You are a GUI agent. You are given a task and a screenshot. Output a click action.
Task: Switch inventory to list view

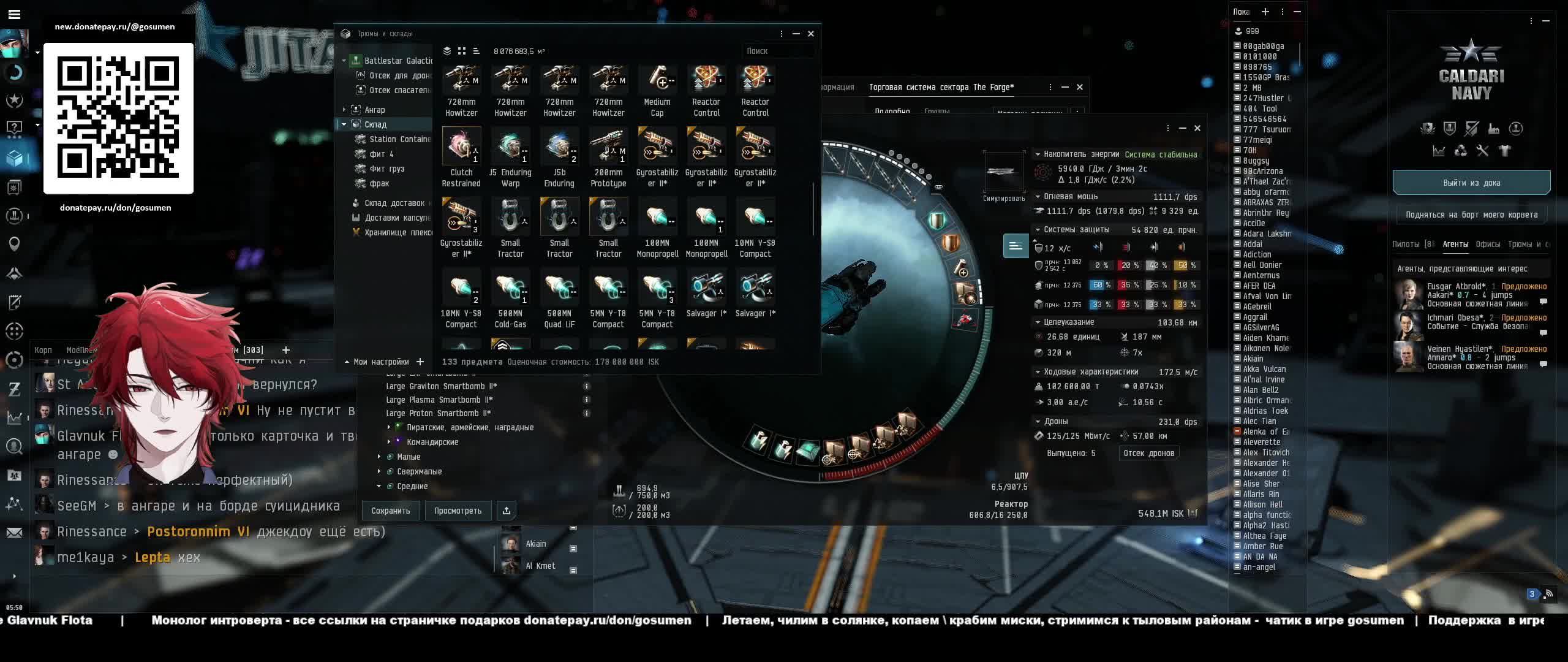pos(477,51)
